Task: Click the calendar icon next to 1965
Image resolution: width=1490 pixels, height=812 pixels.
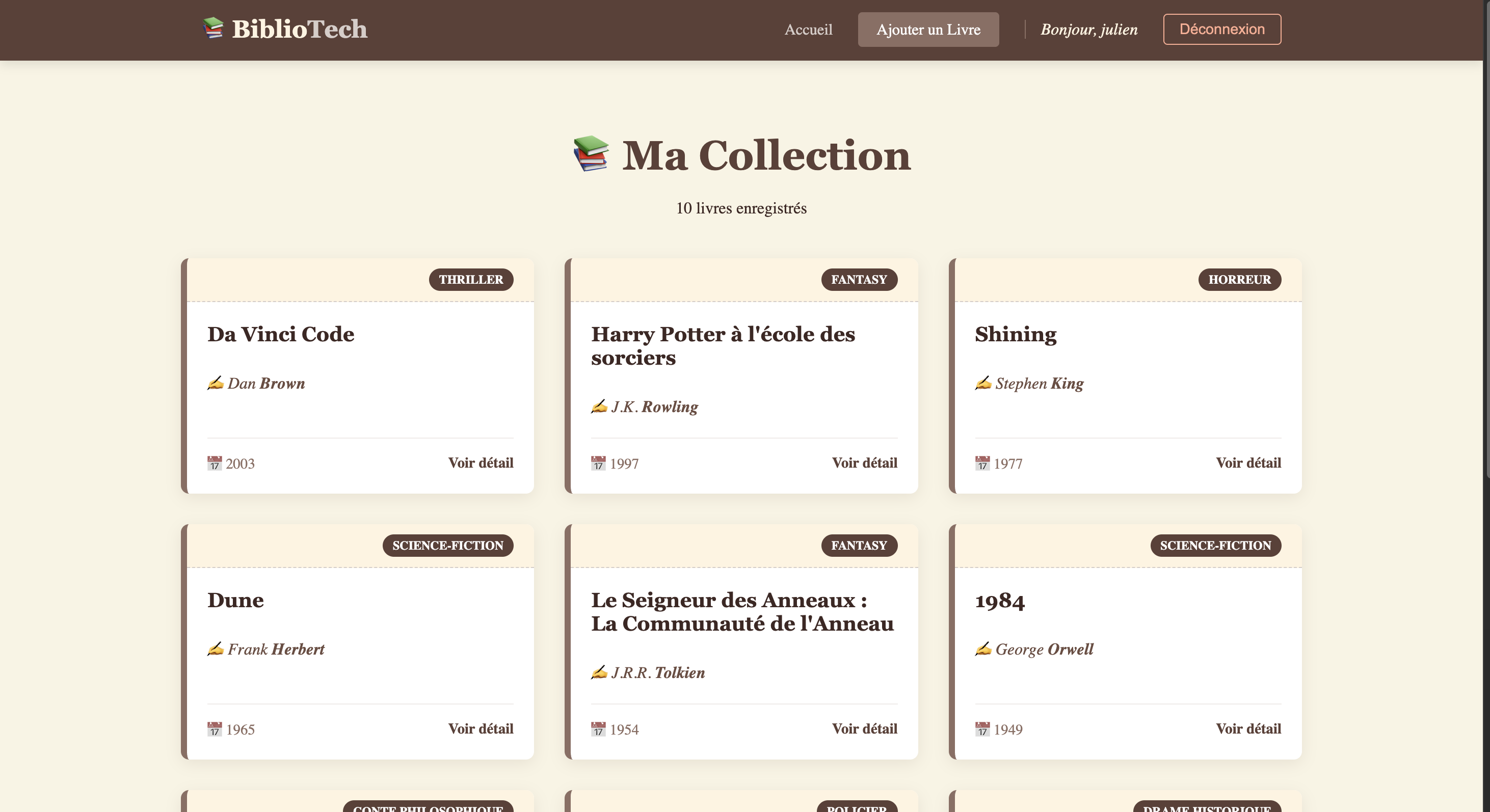Action: (x=215, y=729)
